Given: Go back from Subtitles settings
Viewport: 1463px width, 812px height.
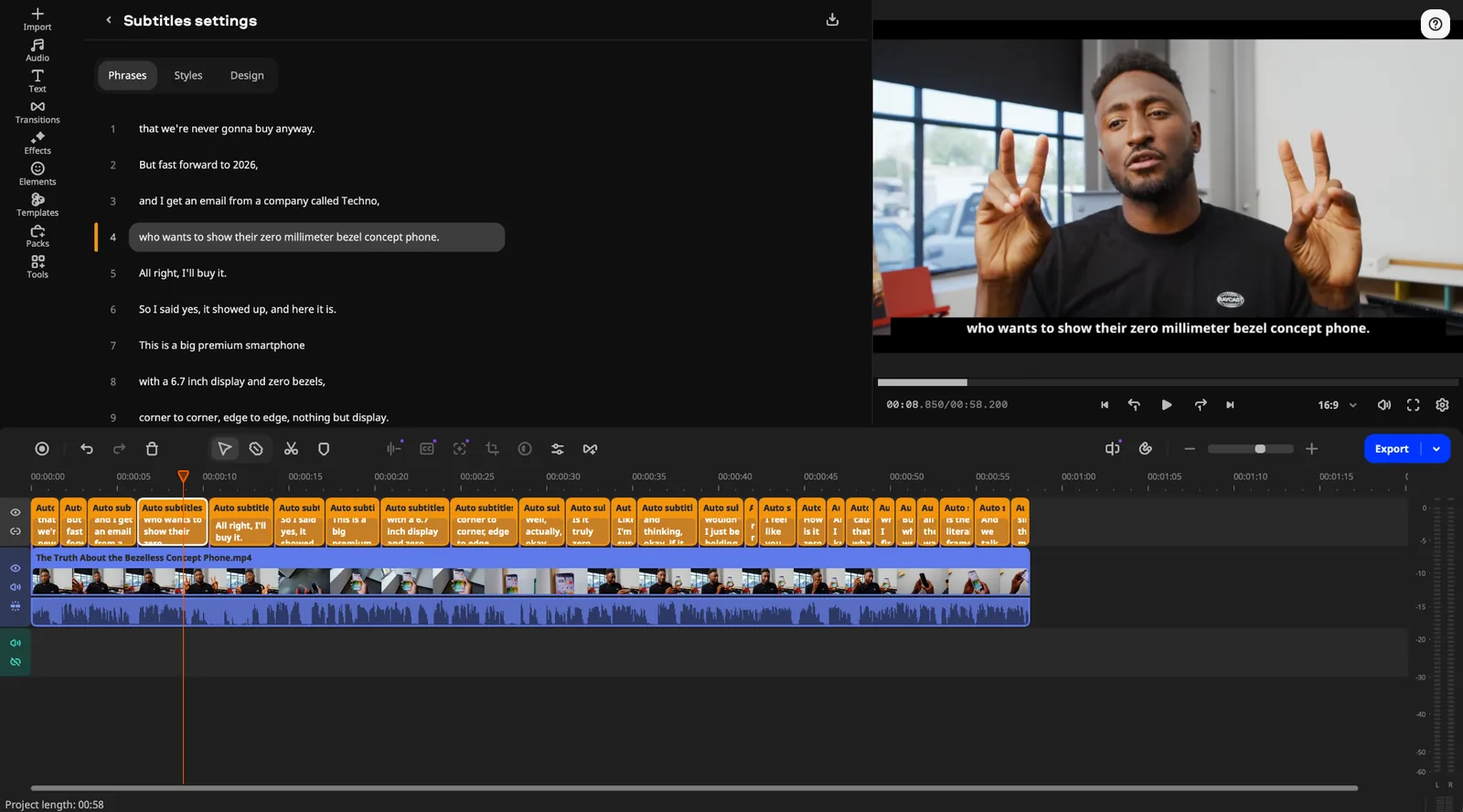Looking at the screenshot, I should 109,20.
